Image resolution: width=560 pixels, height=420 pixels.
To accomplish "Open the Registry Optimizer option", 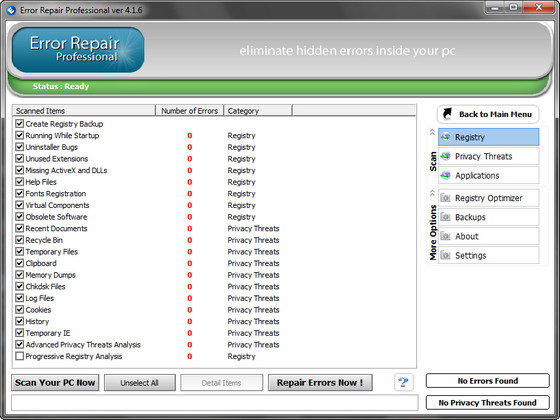I will (x=488, y=198).
